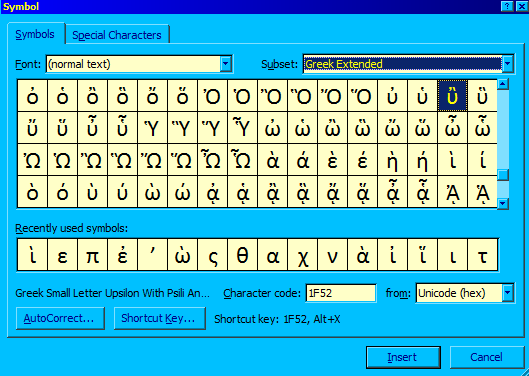Choose ὰ alpha-with-grave in recently used symbols
This screenshot has width=529, height=376.
pos(362,255)
